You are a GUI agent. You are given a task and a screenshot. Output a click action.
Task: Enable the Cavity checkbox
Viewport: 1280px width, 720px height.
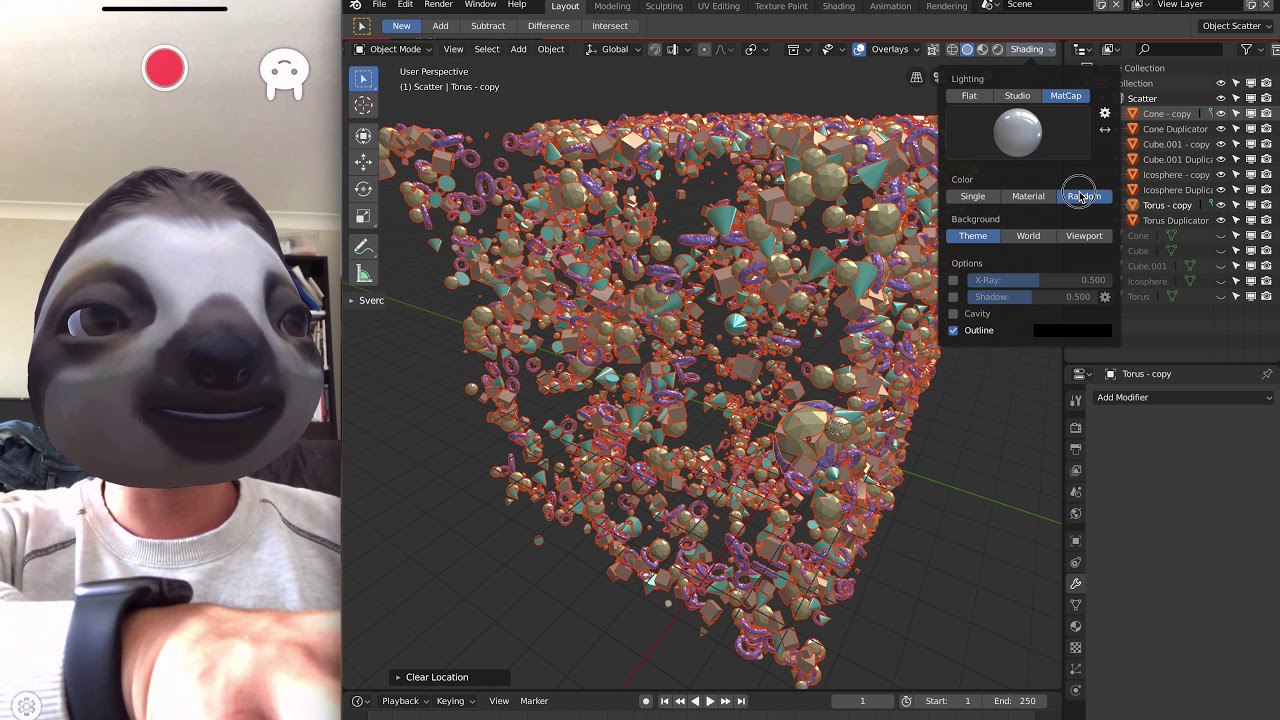[953, 314]
